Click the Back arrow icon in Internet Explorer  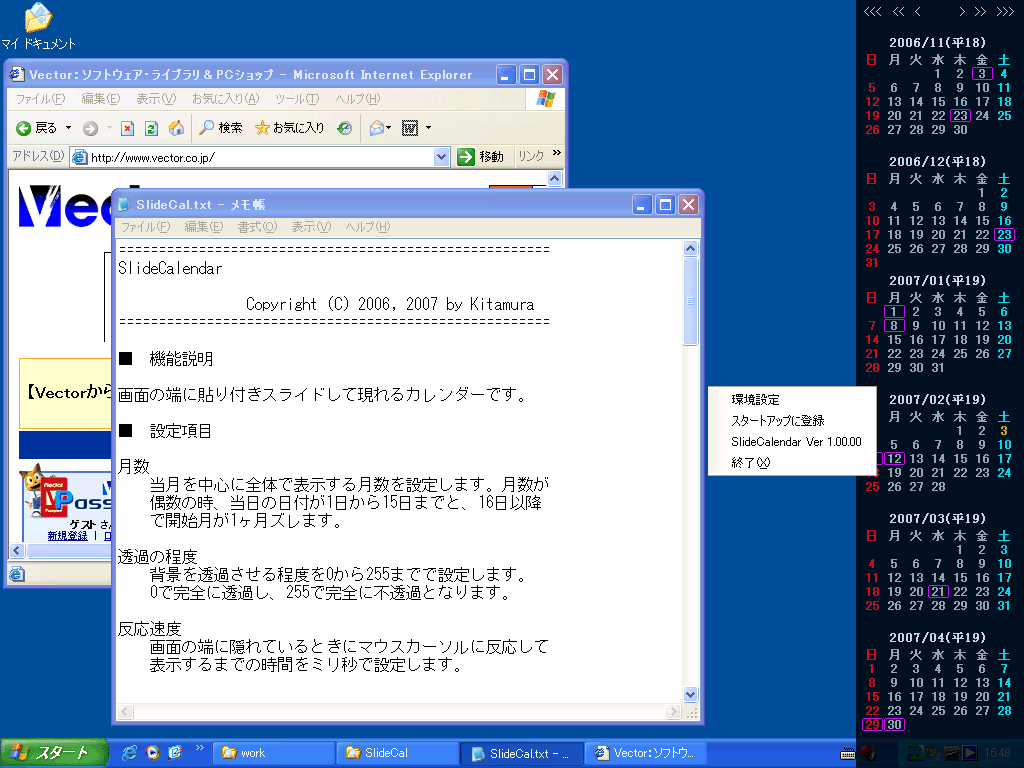[x=24, y=128]
